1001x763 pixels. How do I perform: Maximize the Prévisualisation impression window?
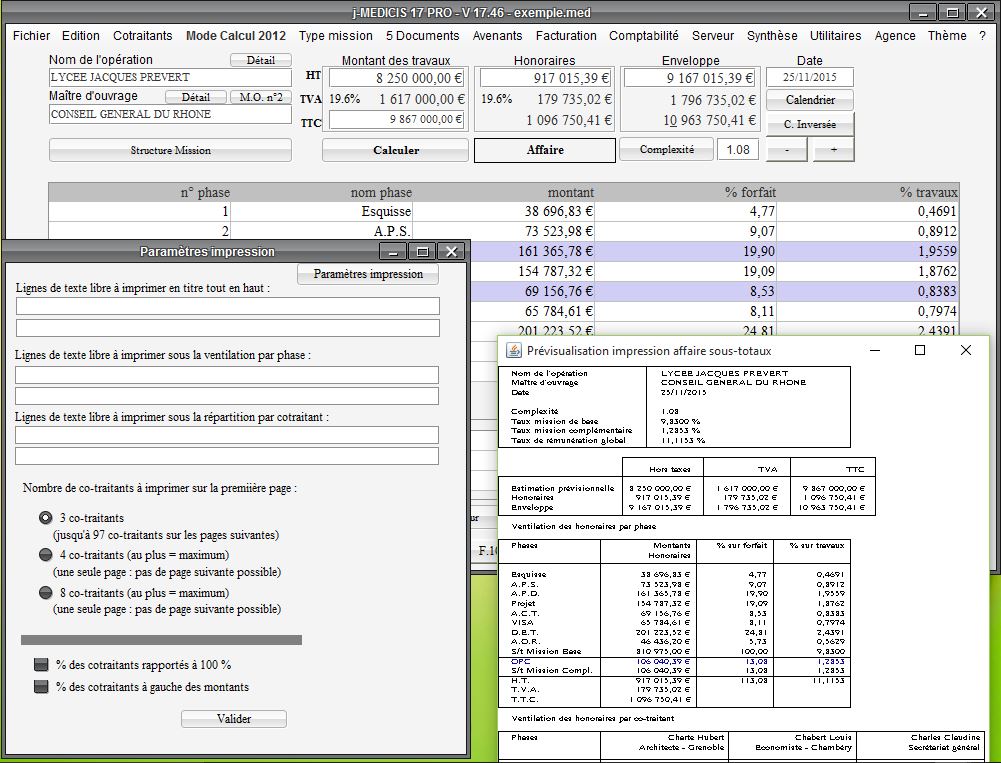pyautogui.click(x=920, y=350)
